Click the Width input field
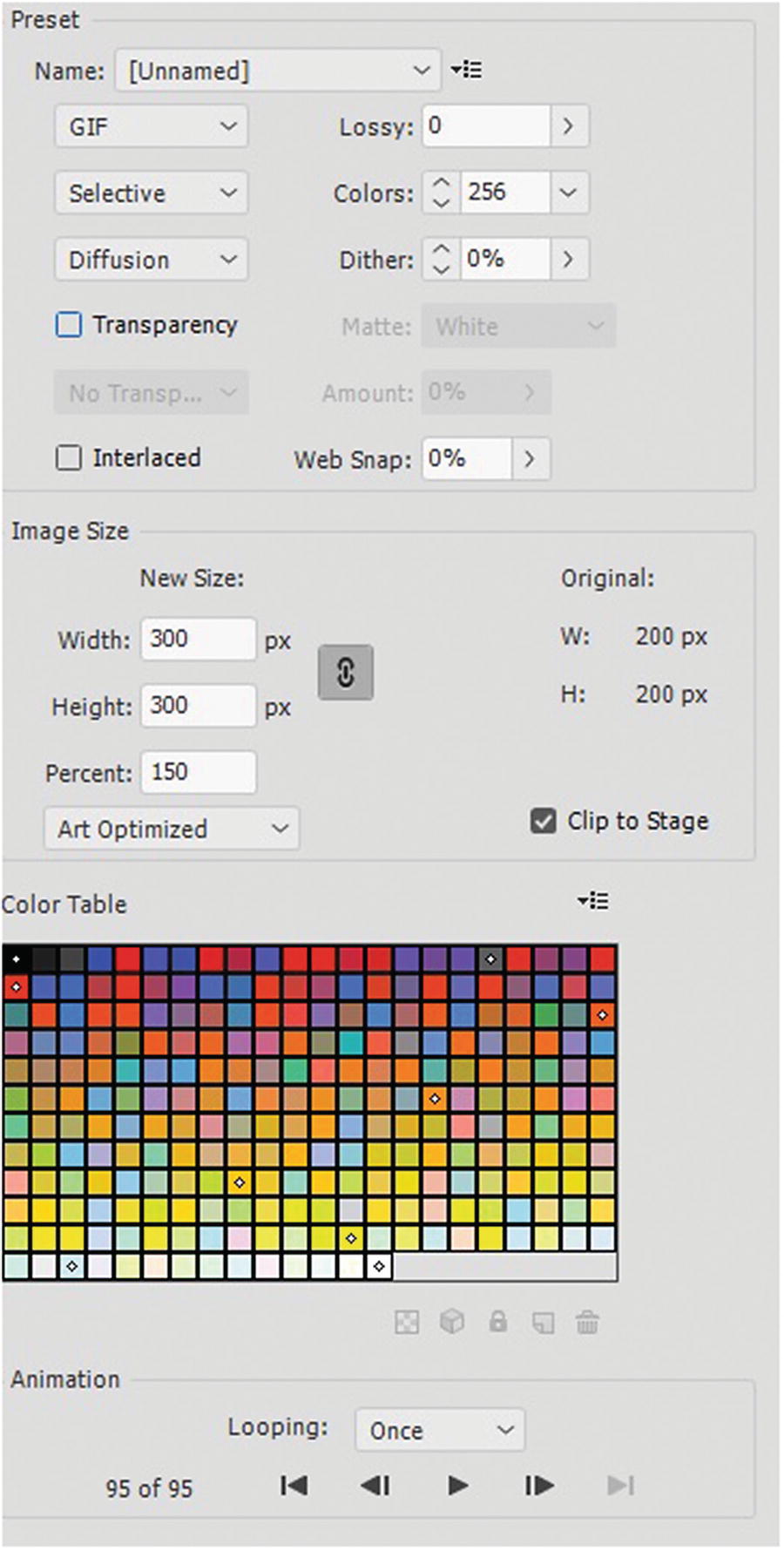 tap(199, 640)
